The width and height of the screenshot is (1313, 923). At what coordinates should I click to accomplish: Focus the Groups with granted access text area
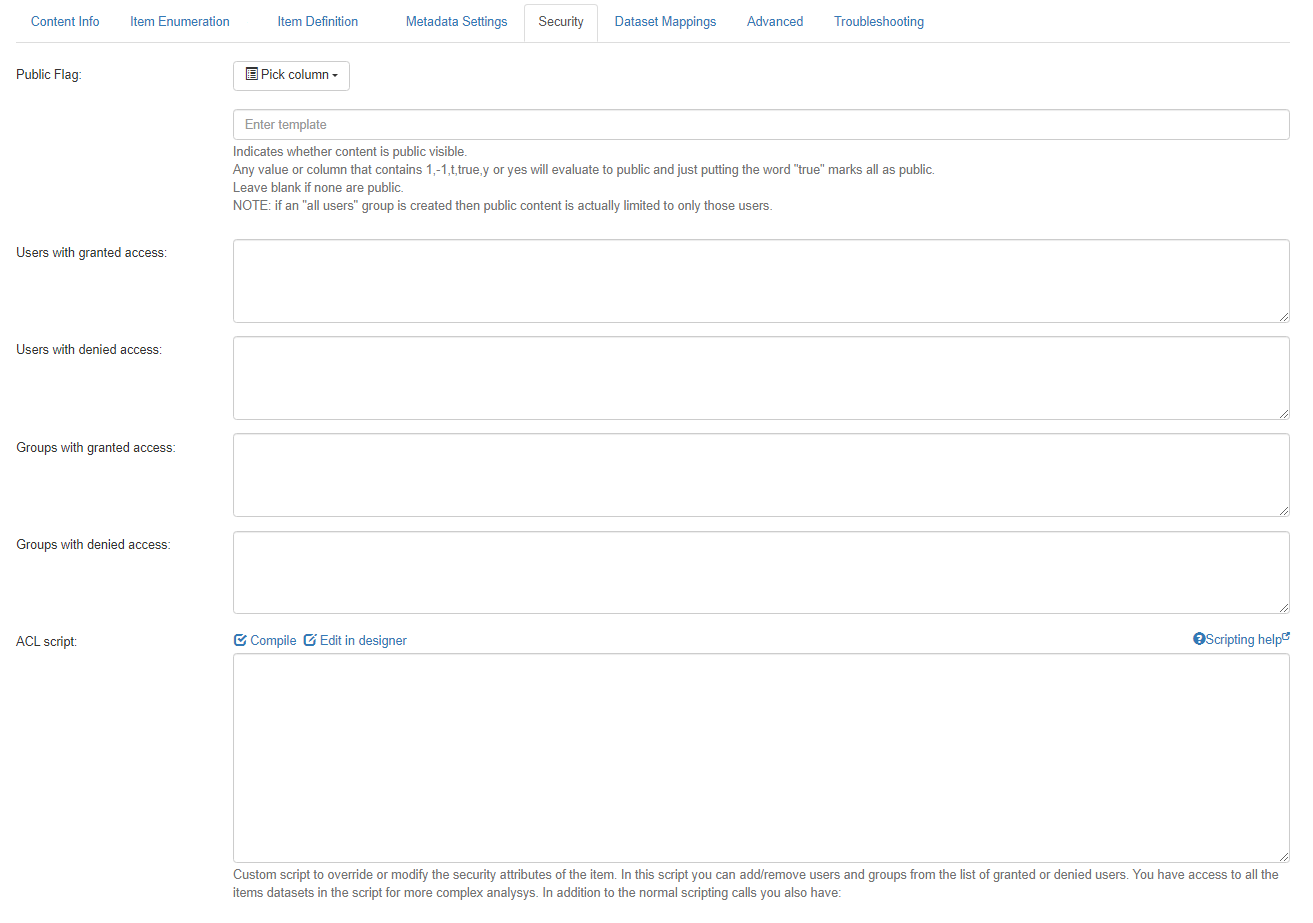pos(760,475)
